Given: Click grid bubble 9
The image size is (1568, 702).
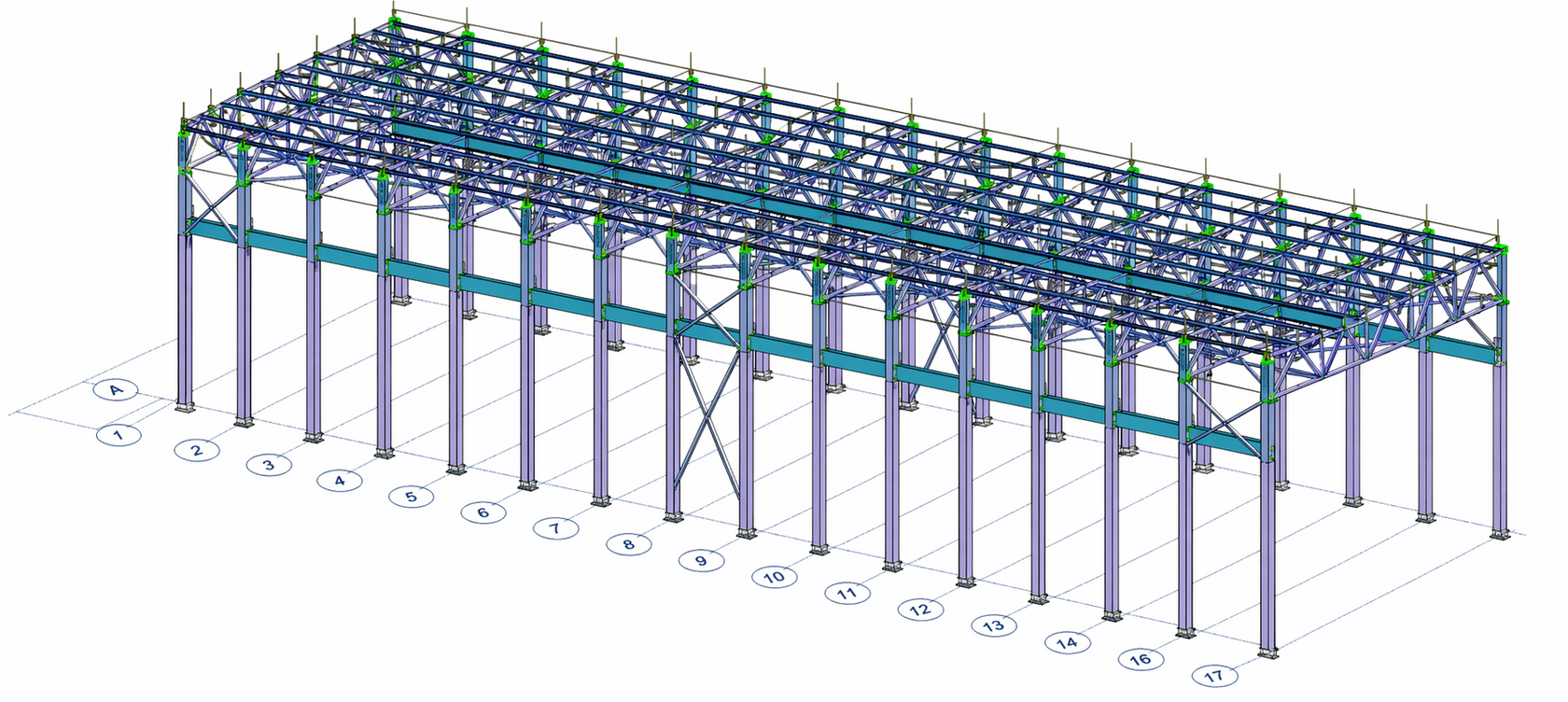Looking at the screenshot, I should pyautogui.click(x=702, y=560).
